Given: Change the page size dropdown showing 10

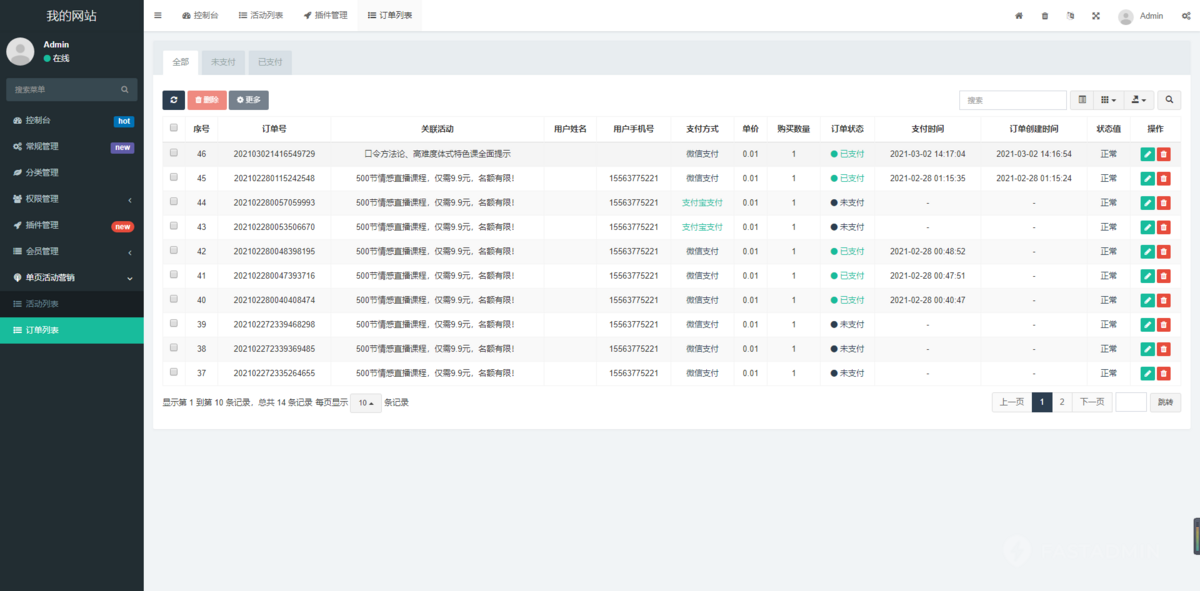Looking at the screenshot, I should (366, 403).
